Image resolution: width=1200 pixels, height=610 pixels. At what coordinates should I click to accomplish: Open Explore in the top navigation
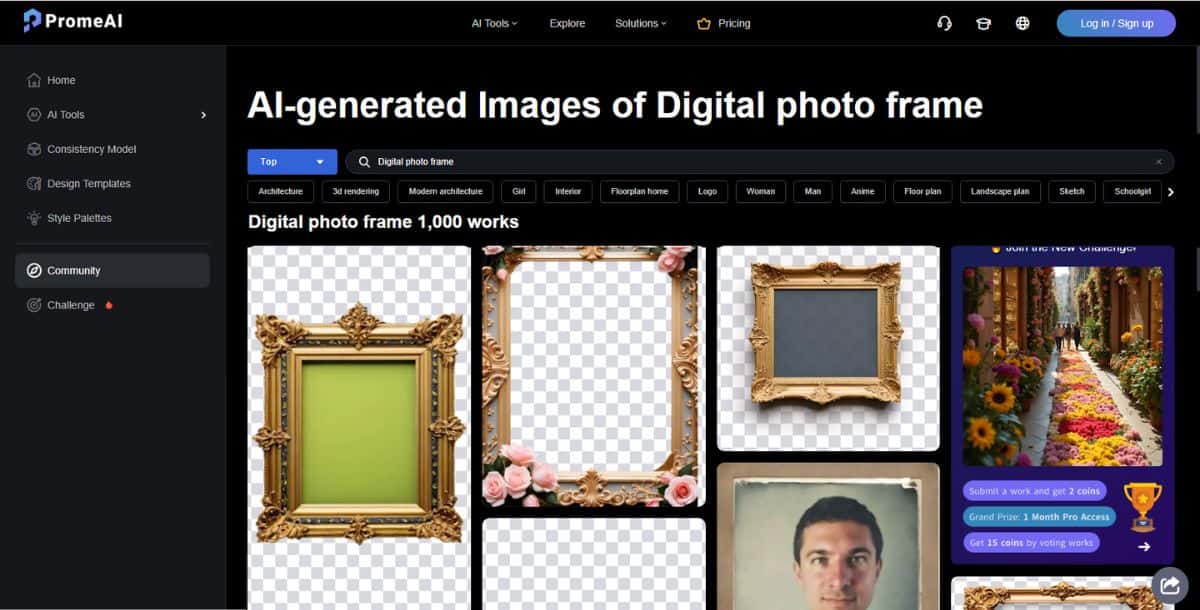(567, 23)
